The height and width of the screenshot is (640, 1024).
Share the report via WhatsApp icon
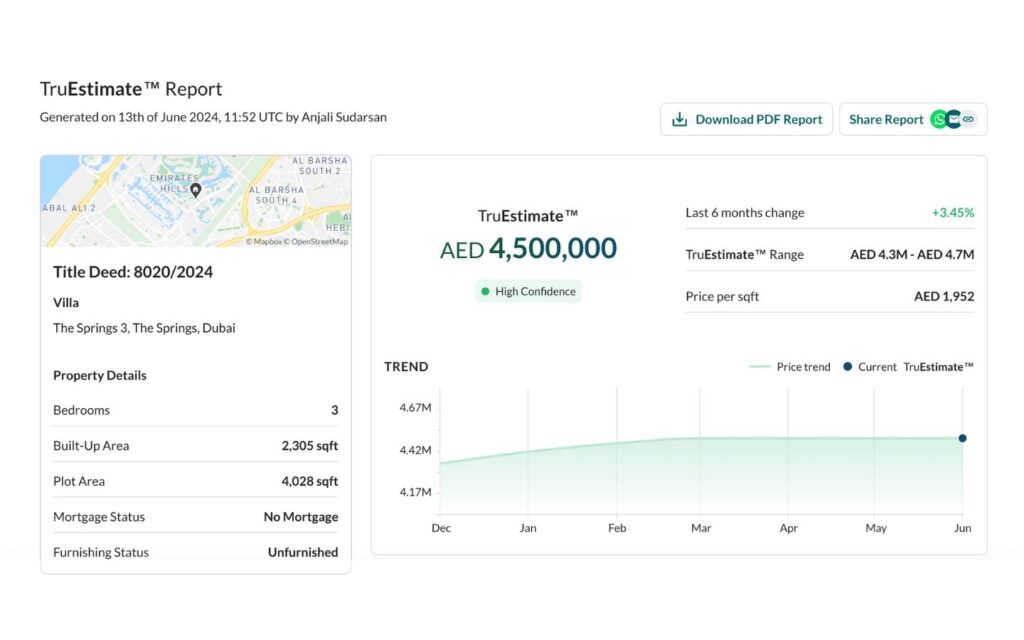point(939,118)
